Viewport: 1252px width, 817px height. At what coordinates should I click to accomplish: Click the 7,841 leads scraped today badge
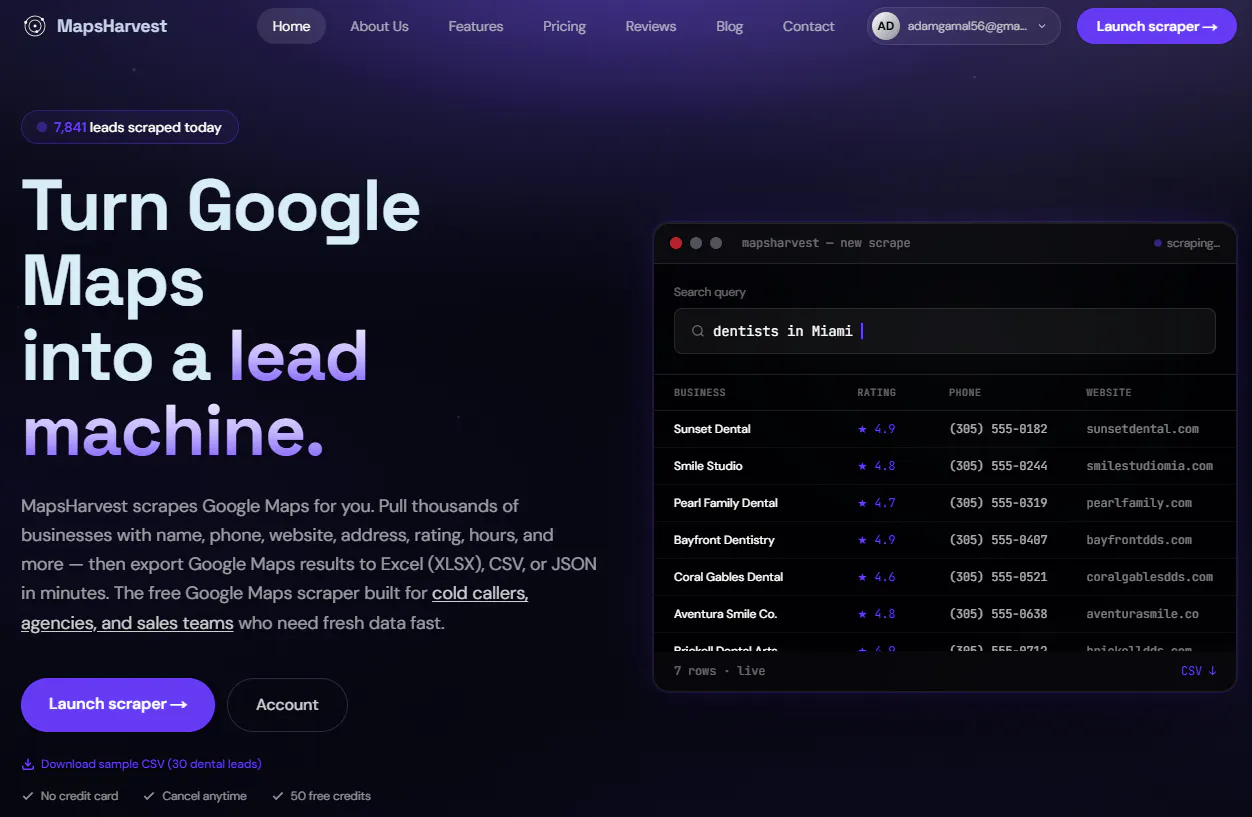130,127
